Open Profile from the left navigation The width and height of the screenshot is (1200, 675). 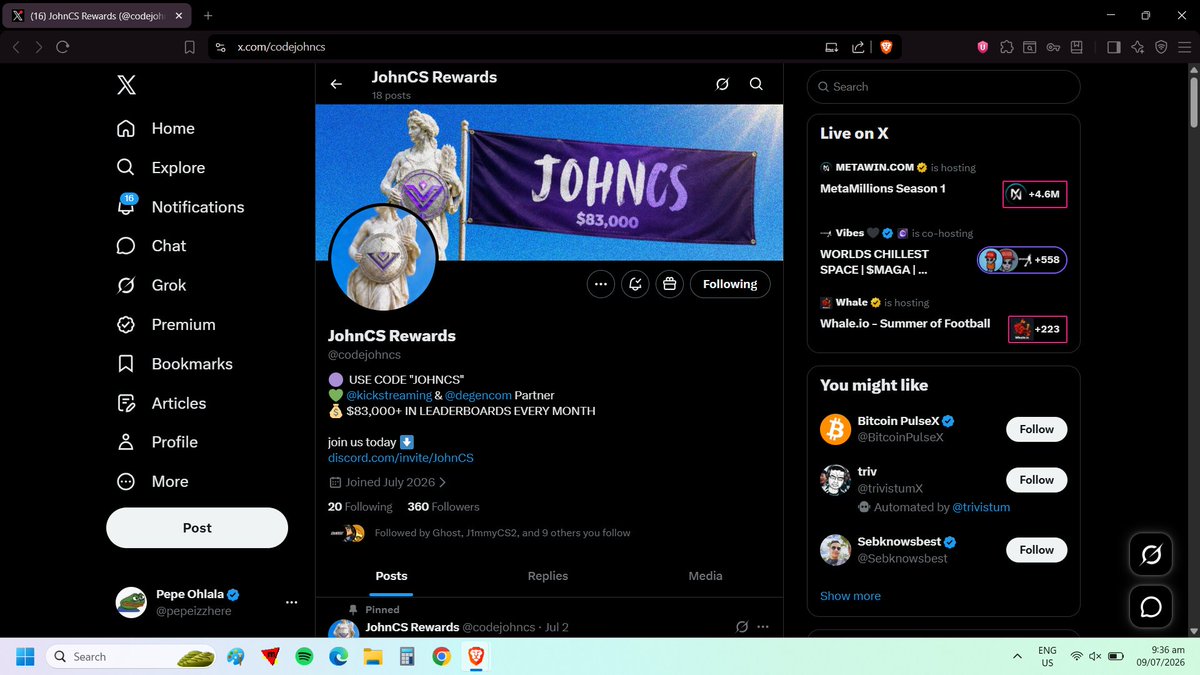click(158, 442)
